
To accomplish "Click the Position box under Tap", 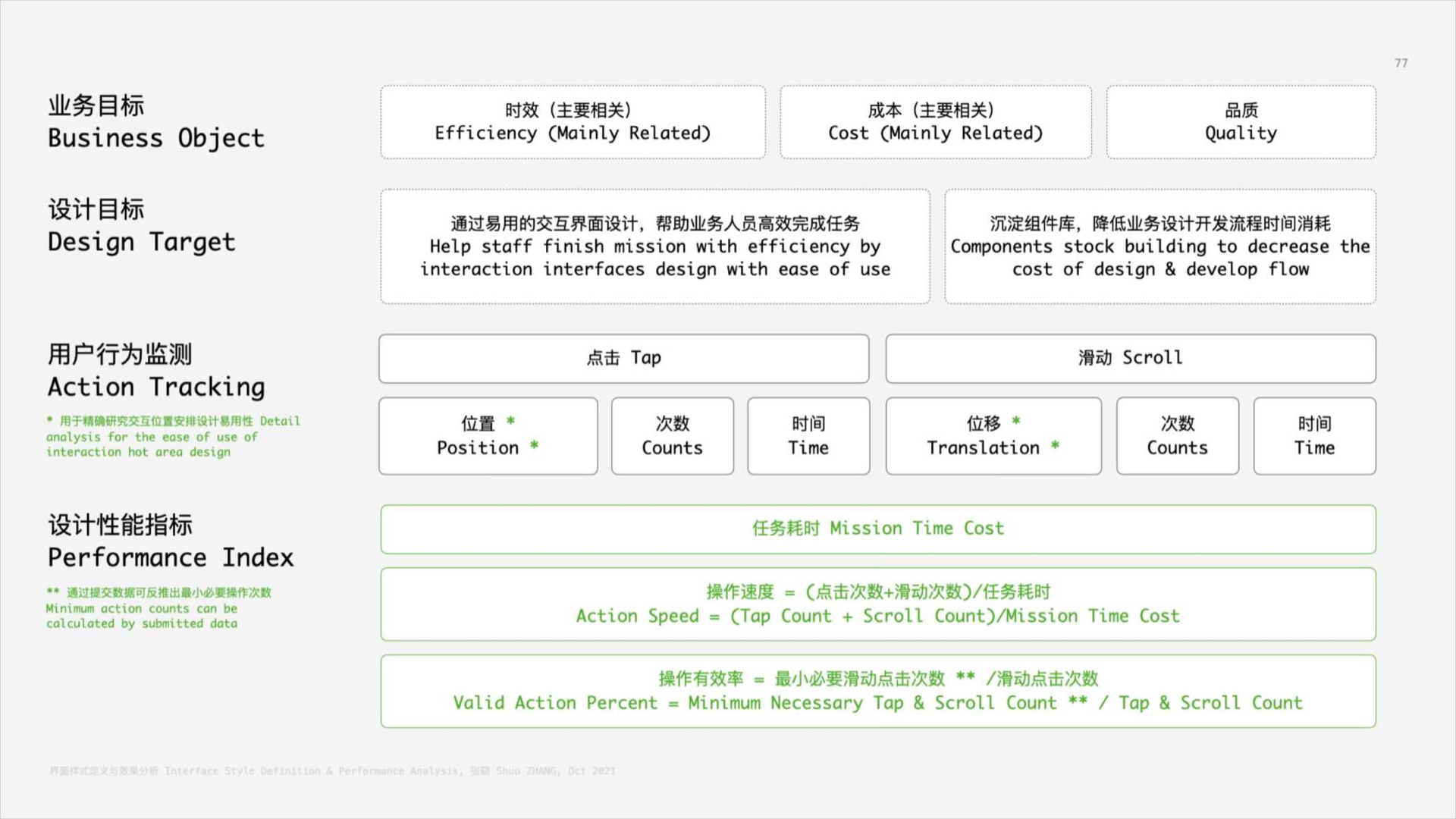I will coord(488,436).
